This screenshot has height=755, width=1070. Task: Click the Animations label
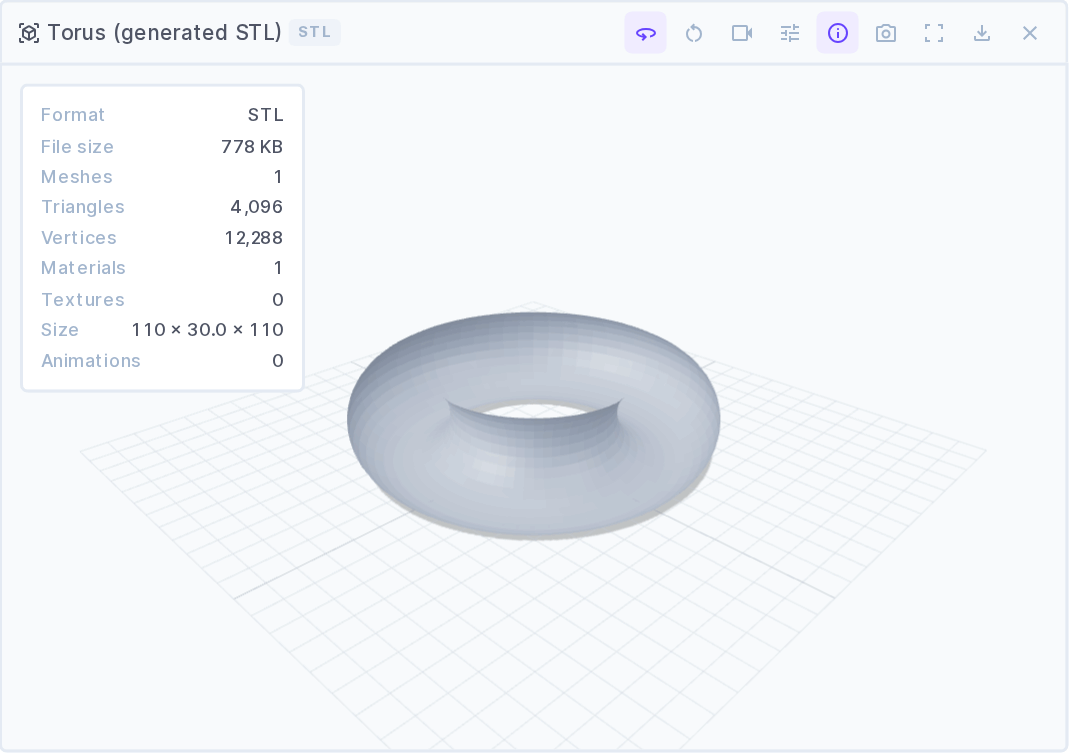click(91, 360)
